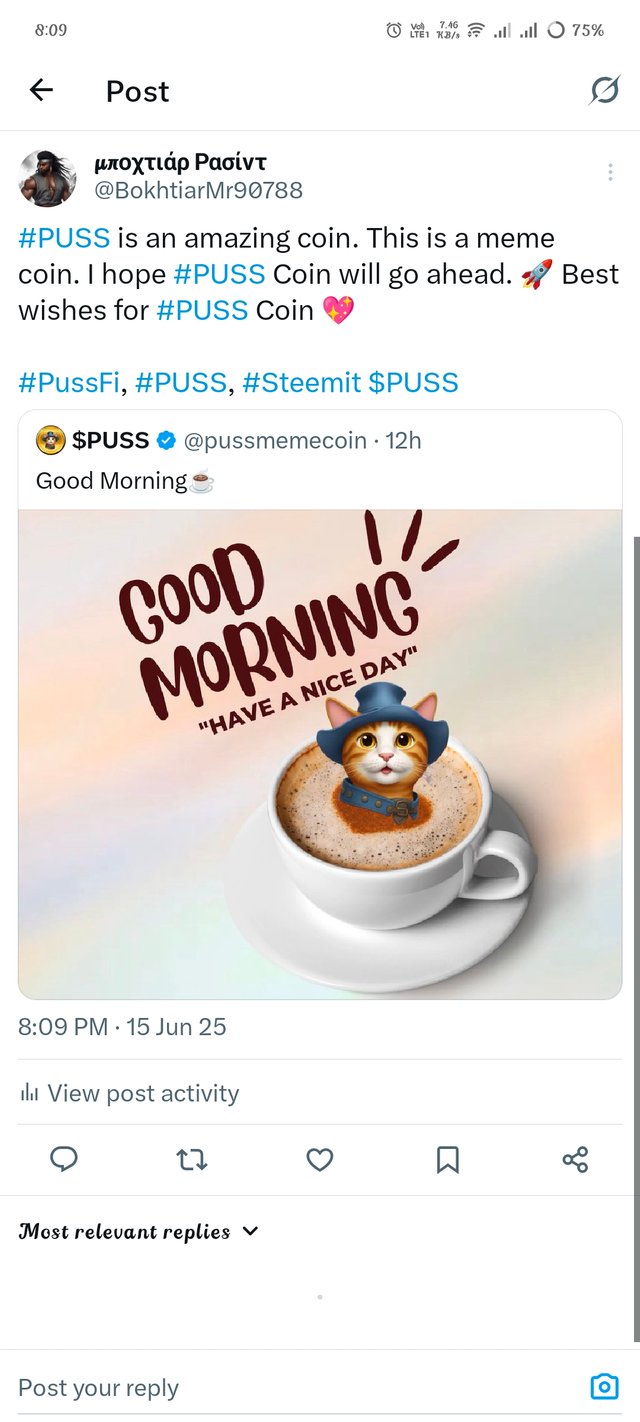
Task: Tap @BokhtiarMr90788 username handle
Action: pyautogui.click(x=198, y=190)
